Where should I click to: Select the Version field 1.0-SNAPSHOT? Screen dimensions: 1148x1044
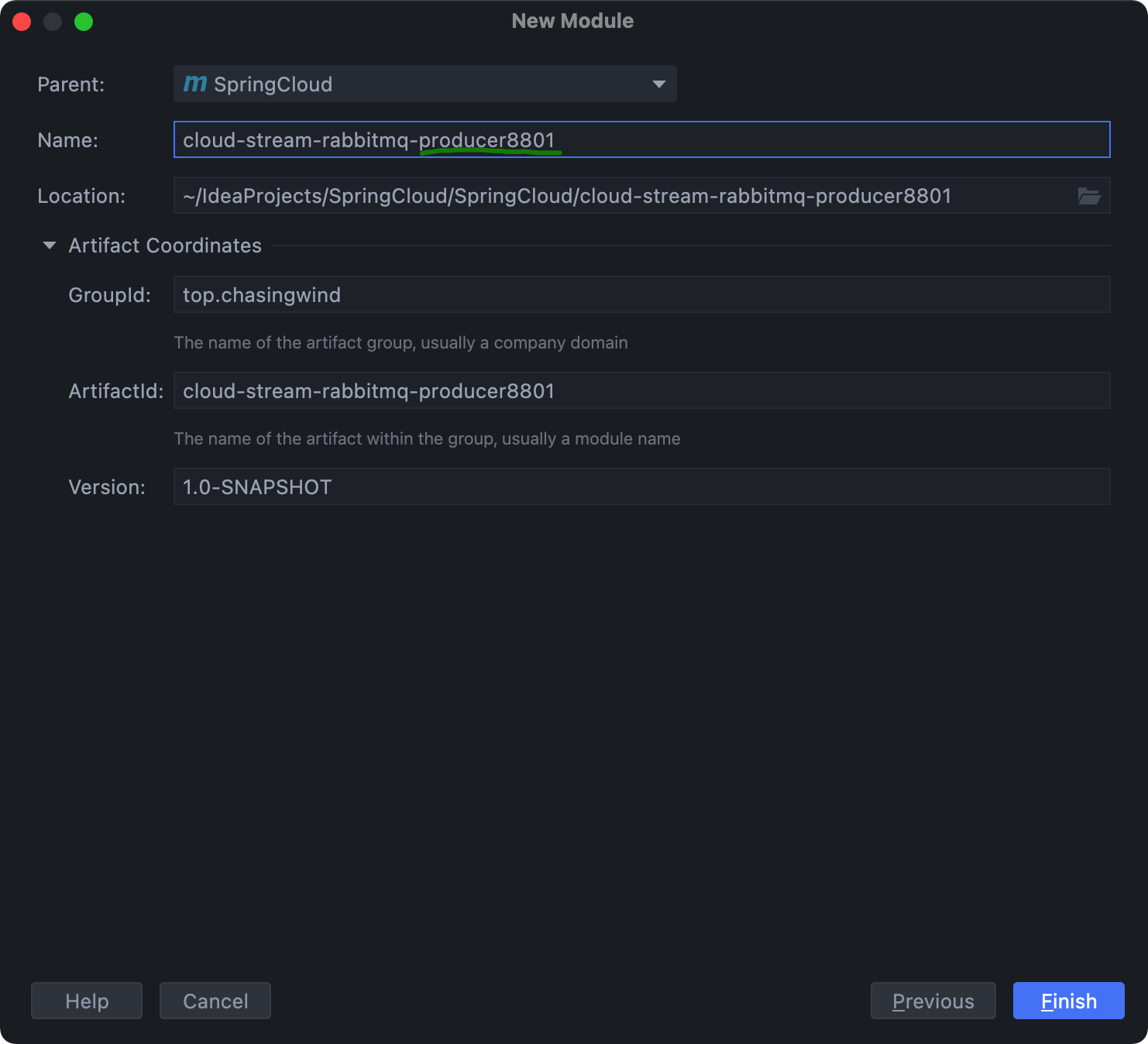[641, 487]
